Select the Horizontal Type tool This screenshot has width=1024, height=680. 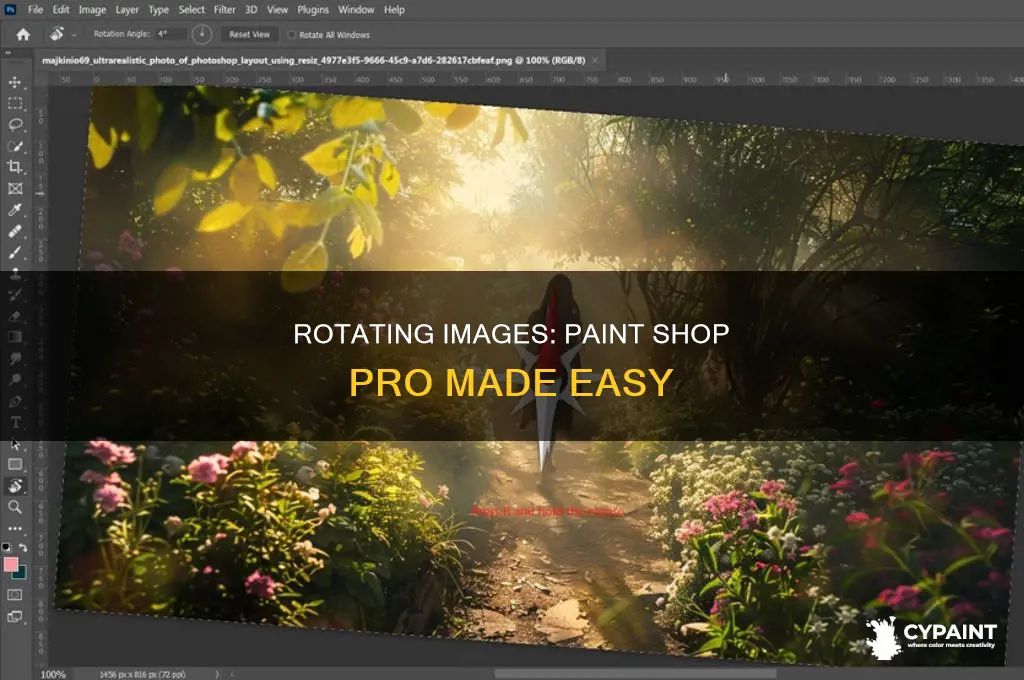click(x=14, y=422)
